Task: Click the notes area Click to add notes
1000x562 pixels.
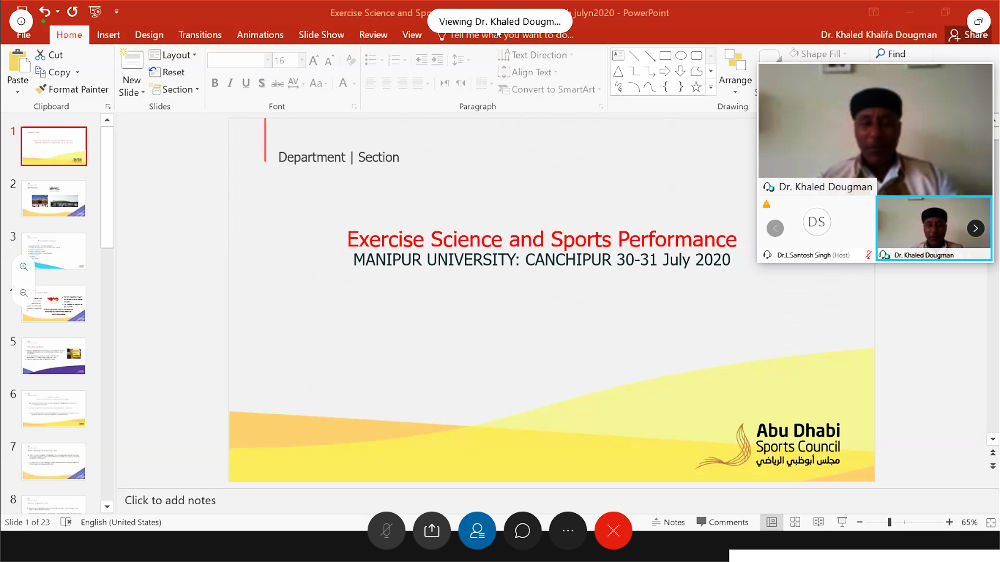Action: click(x=170, y=500)
